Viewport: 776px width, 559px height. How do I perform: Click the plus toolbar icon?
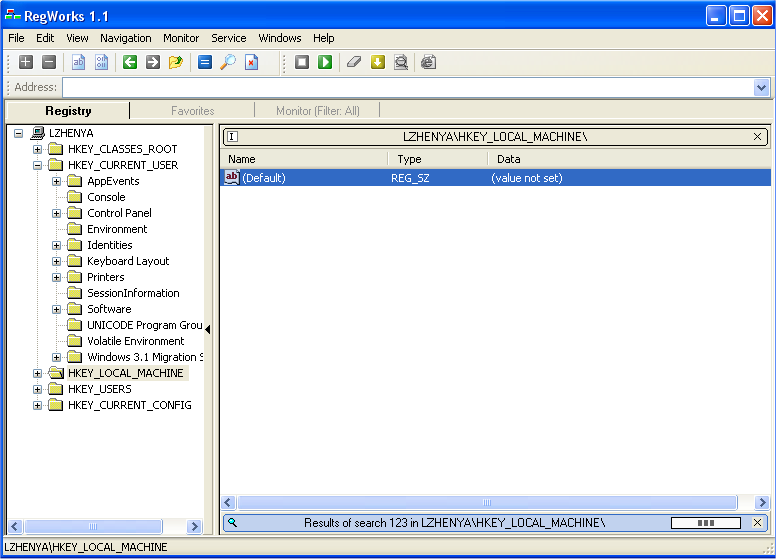tap(26, 62)
